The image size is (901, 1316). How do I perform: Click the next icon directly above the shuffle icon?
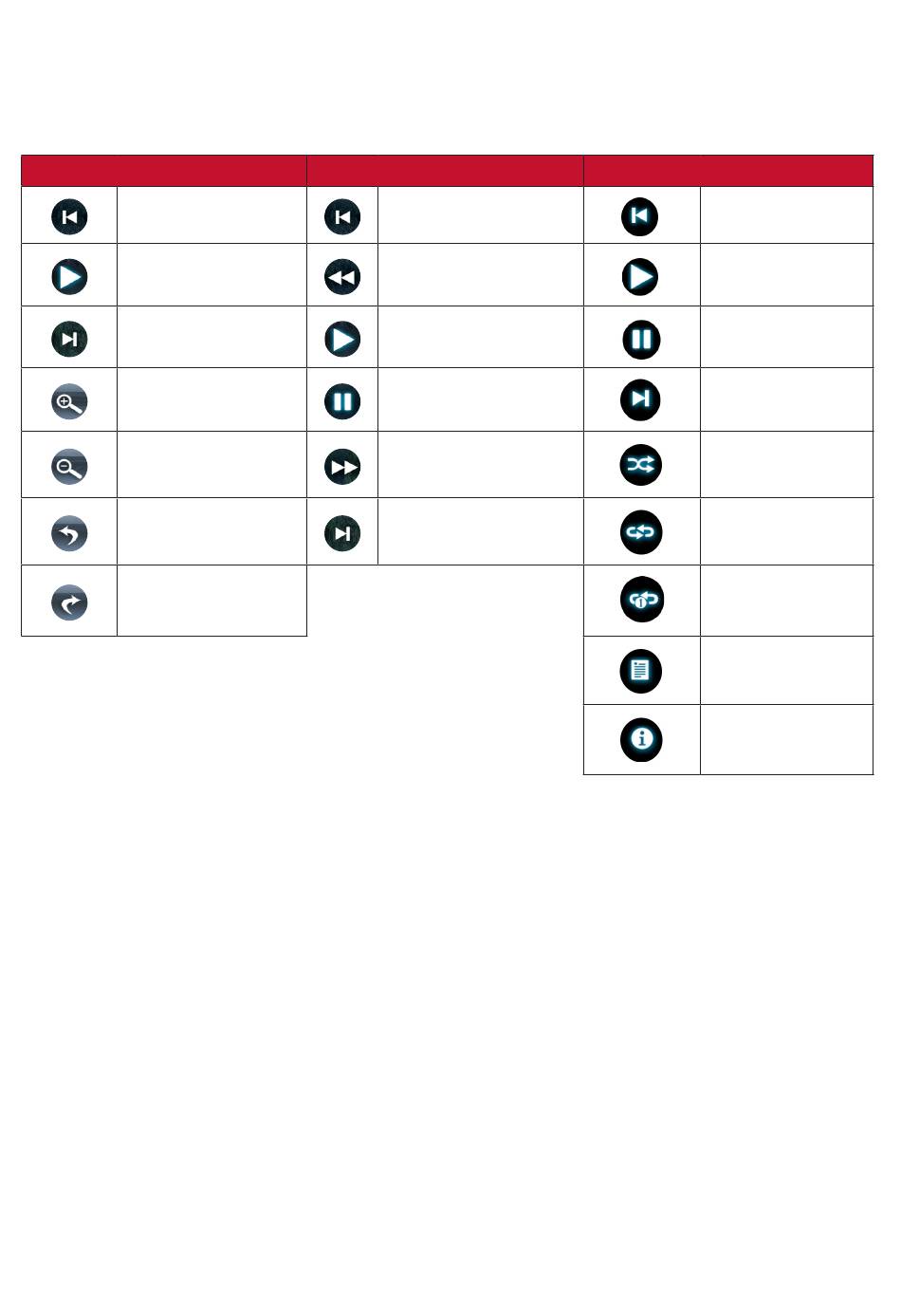click(x=641, y=399)
